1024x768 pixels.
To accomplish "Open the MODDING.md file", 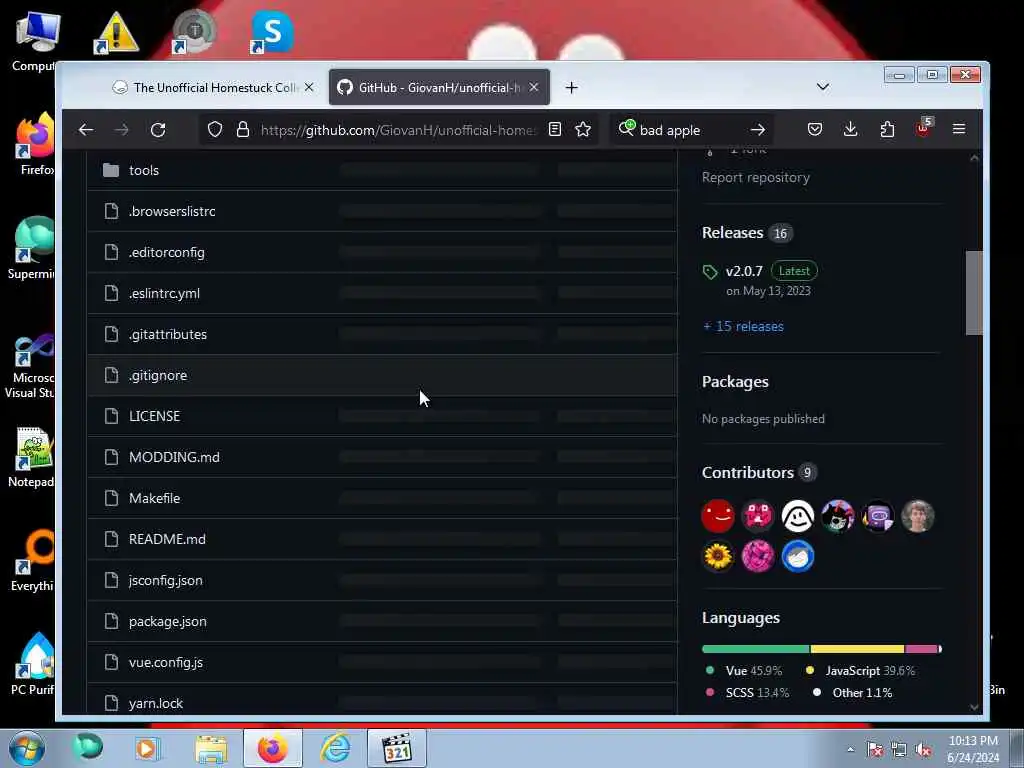I will (174, 457).
